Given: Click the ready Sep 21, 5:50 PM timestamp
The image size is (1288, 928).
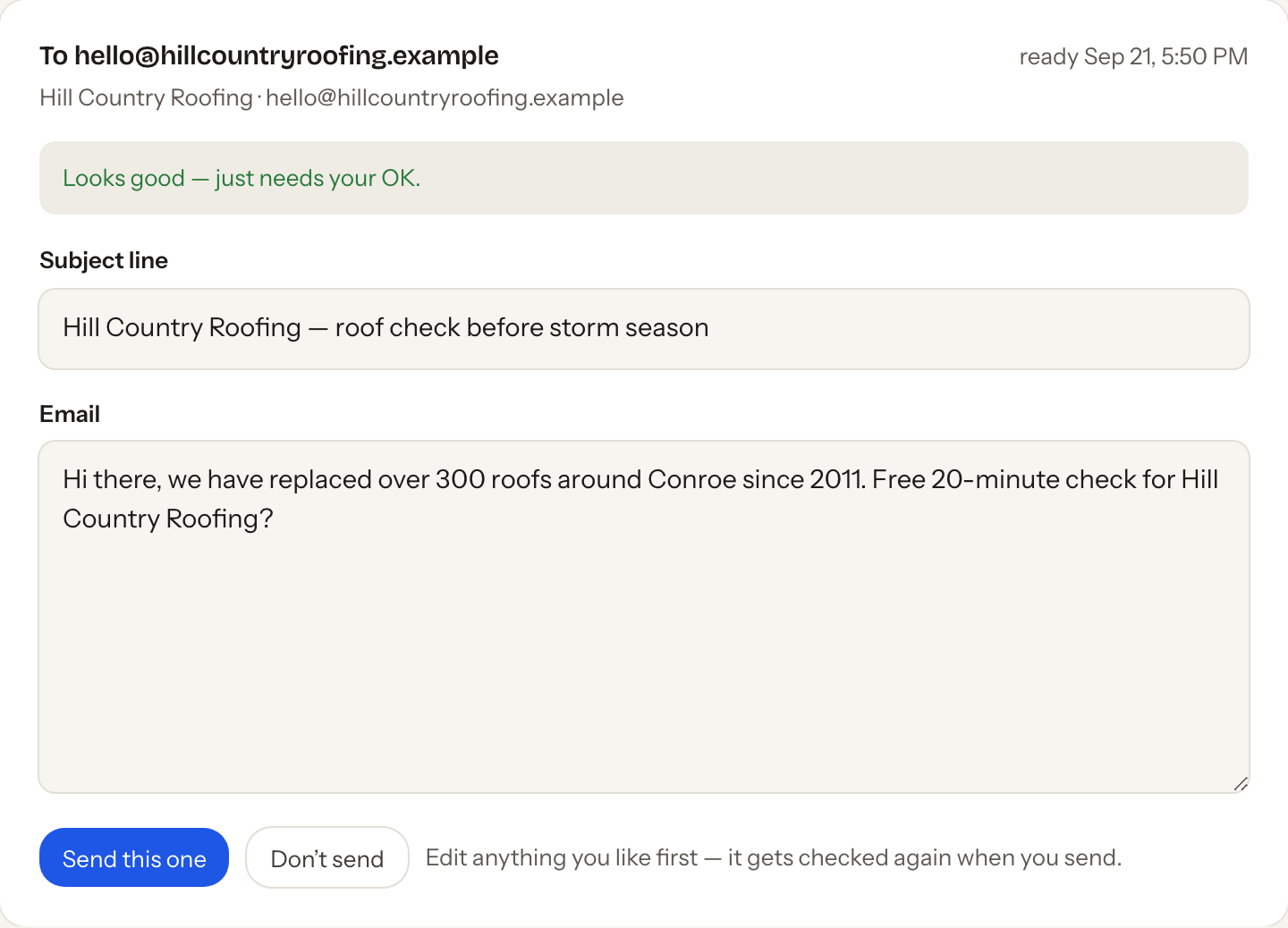Looking at the screenshot, I should click(1133, 56).
